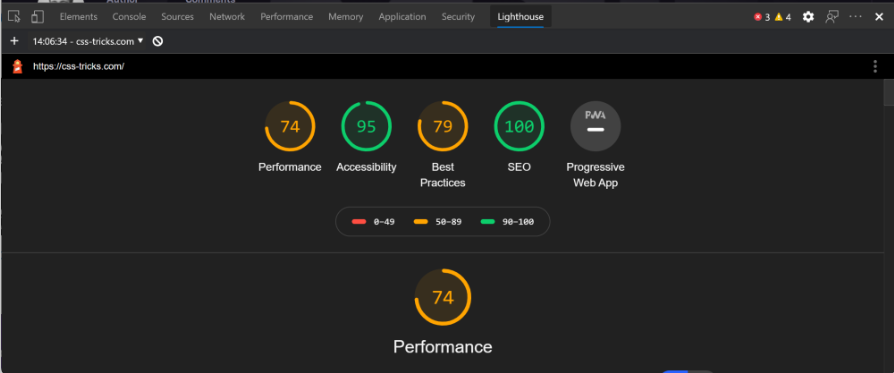This screenshot has width=894, height=373.
Task: Clear all reports with the circle-slash icon
Action: 158,41
